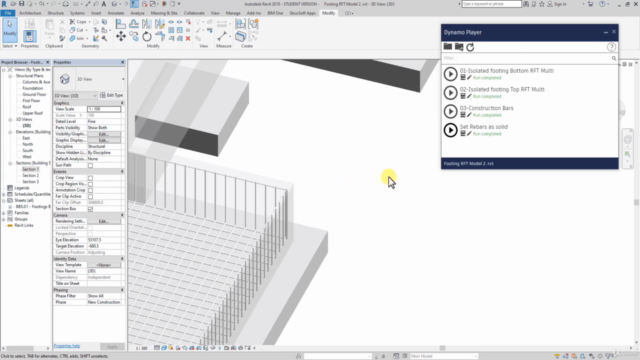Select Section 2 in Project Browser
This screenshot has width=640, height=360.
click(31, 176)
